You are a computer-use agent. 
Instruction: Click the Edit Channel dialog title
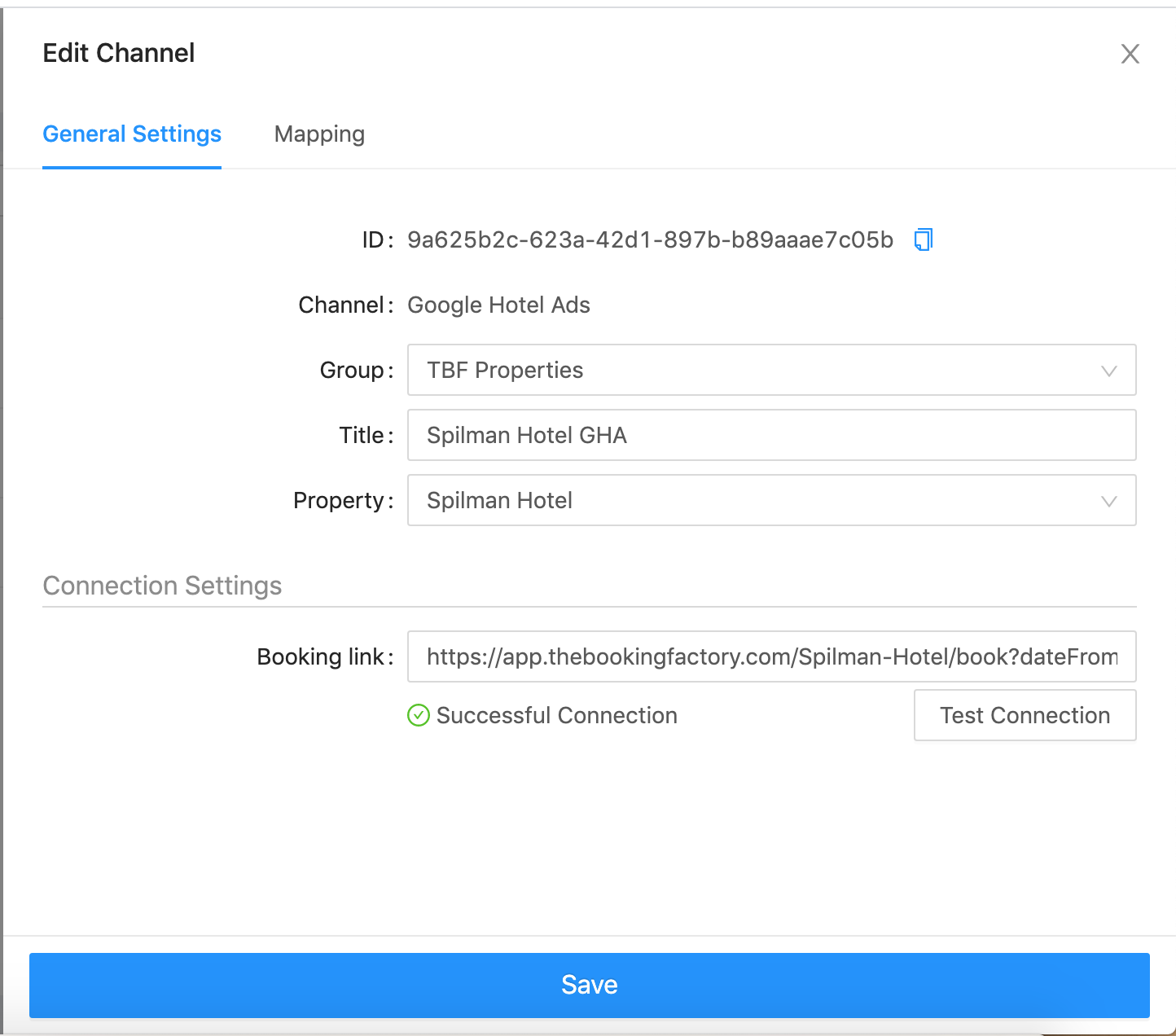(119, 53)
